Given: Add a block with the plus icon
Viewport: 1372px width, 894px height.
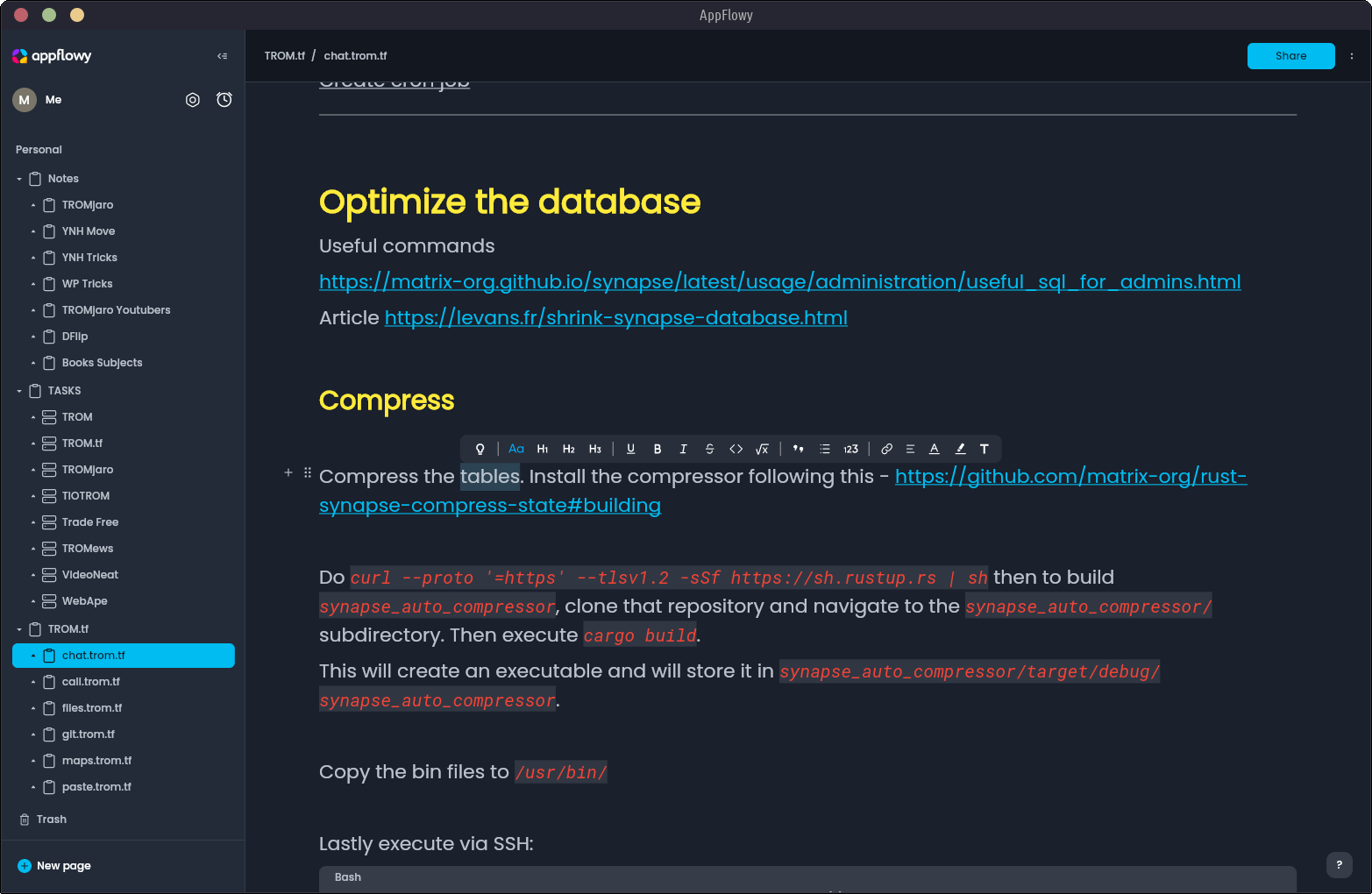Looking at the screenshot, I should point(288,472).
